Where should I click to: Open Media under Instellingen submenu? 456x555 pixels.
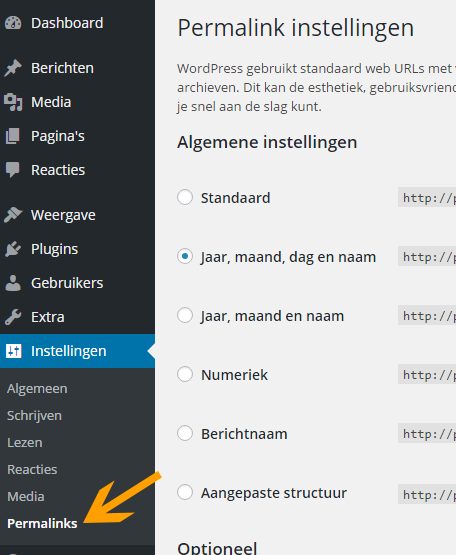pyautogui.click(x=26, y=496)
